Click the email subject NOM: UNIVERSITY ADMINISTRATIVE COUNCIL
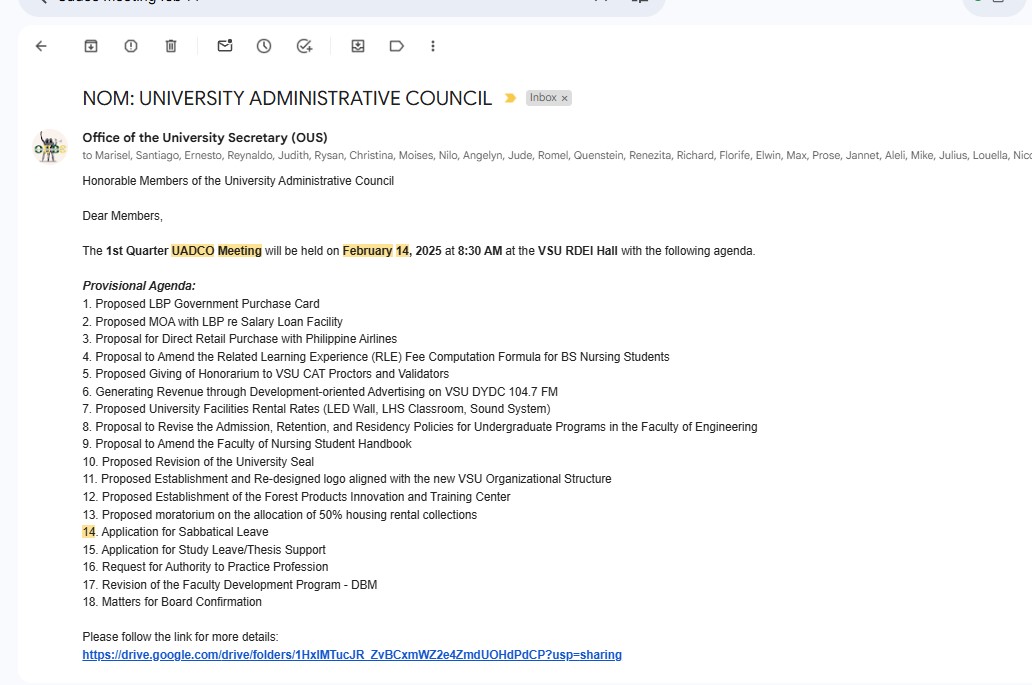The width and height of the screenshot is (1032, 685). pyautogui.click(x=287, y=98)
